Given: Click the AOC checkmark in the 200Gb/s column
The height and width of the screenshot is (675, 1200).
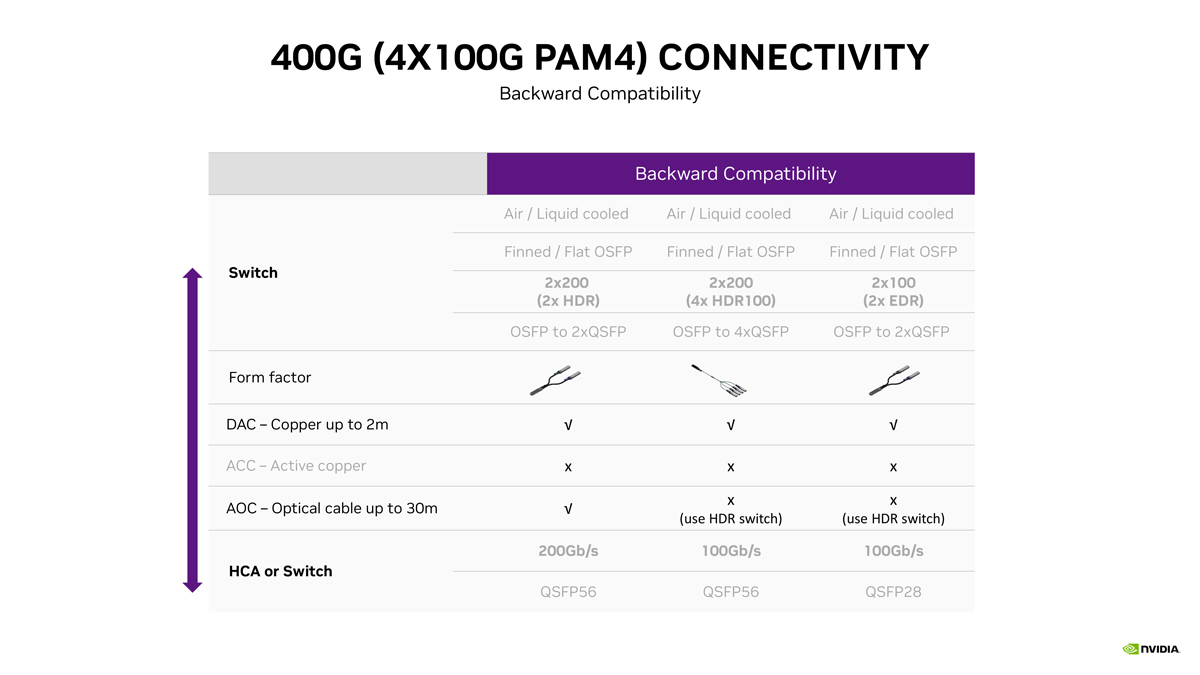Looking at the screenshot, I should 568,509.
